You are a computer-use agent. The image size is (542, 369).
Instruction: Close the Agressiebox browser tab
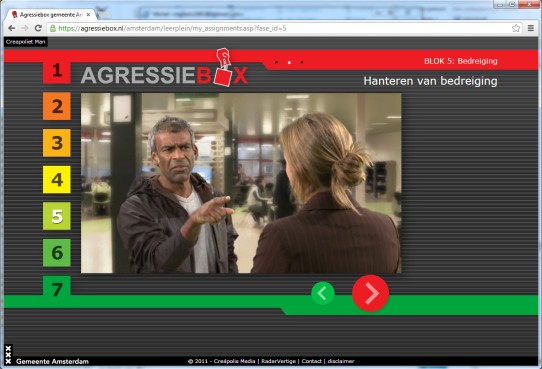click(89, 15)
